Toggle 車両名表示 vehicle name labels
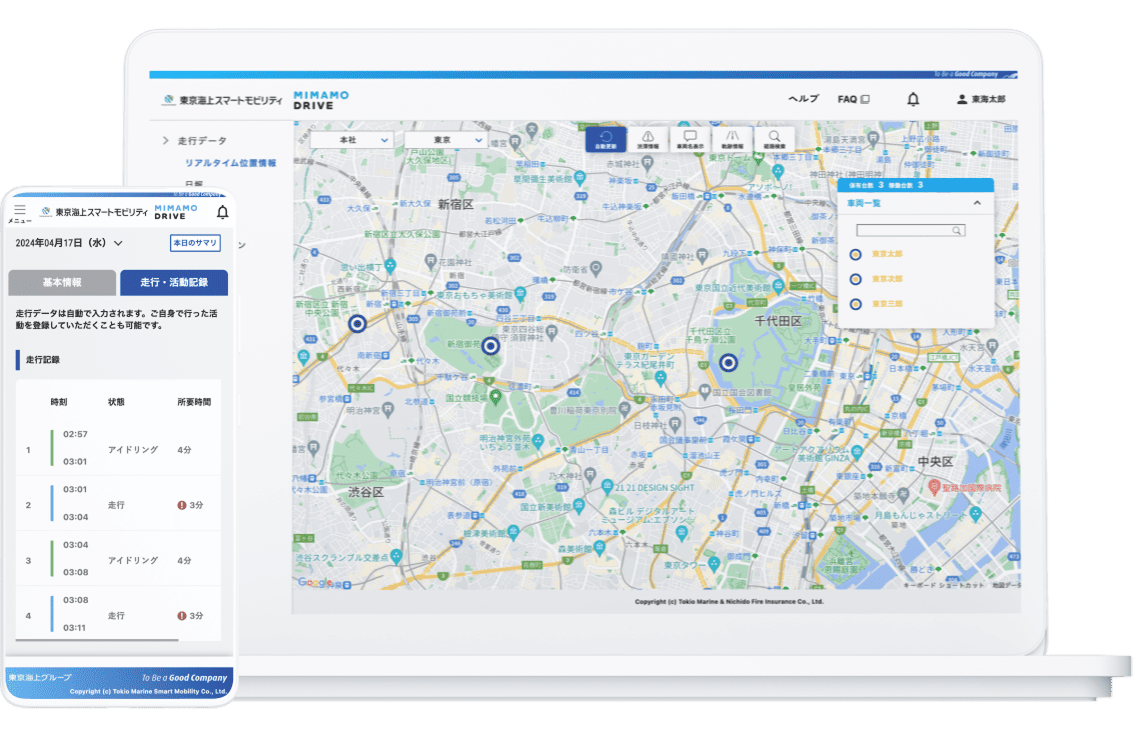The height and width of the screenshot is (730, 1140). click(690, 139)
